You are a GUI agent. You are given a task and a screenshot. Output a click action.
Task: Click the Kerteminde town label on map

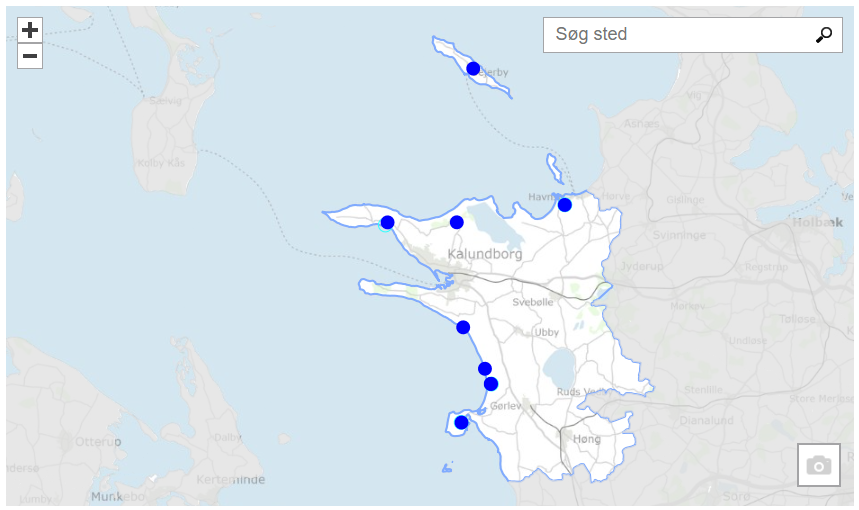(x=234, y=480)
